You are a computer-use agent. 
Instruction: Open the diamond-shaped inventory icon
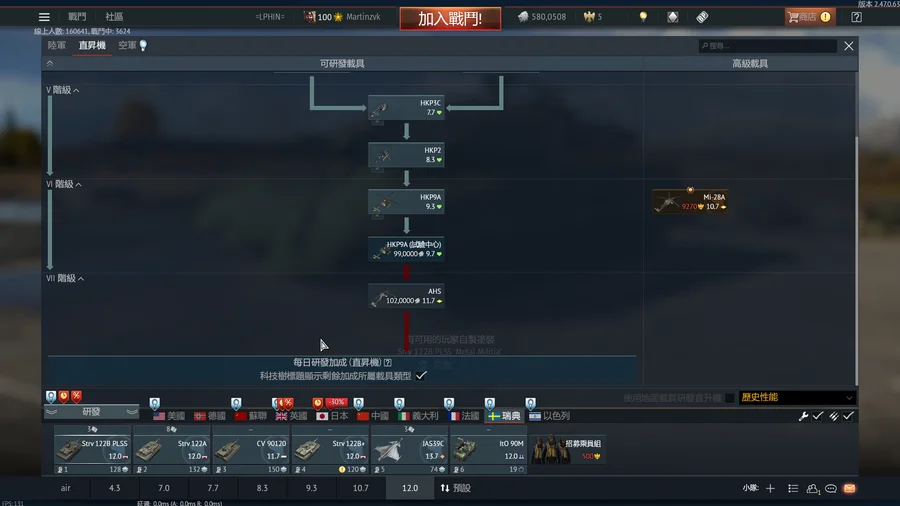point(673,17)
